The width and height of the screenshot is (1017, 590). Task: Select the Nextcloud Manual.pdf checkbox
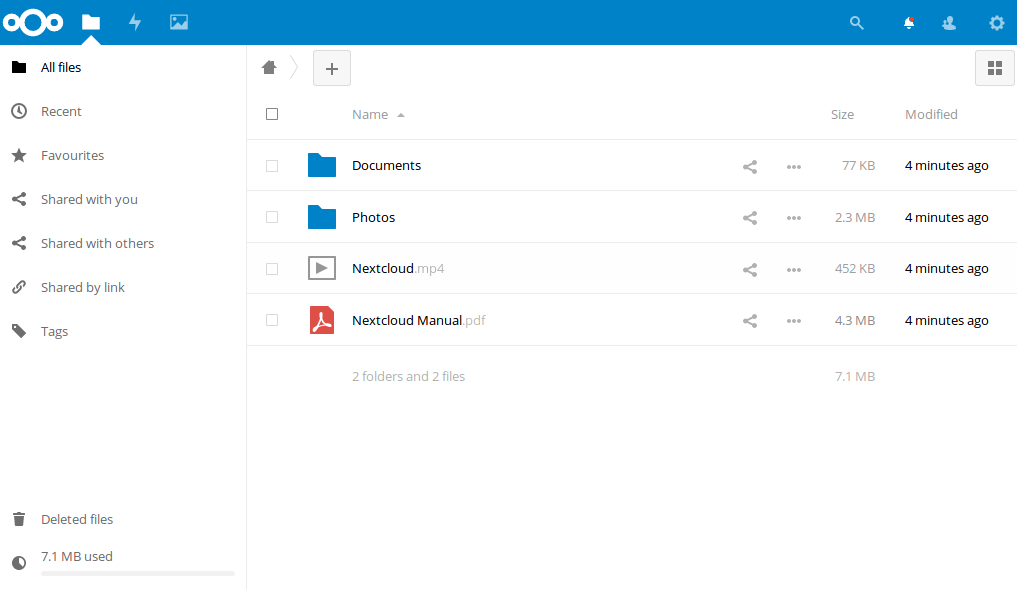(272, 320)
